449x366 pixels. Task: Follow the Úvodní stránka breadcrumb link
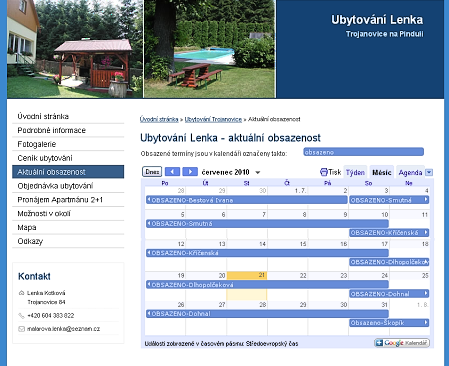159,119
